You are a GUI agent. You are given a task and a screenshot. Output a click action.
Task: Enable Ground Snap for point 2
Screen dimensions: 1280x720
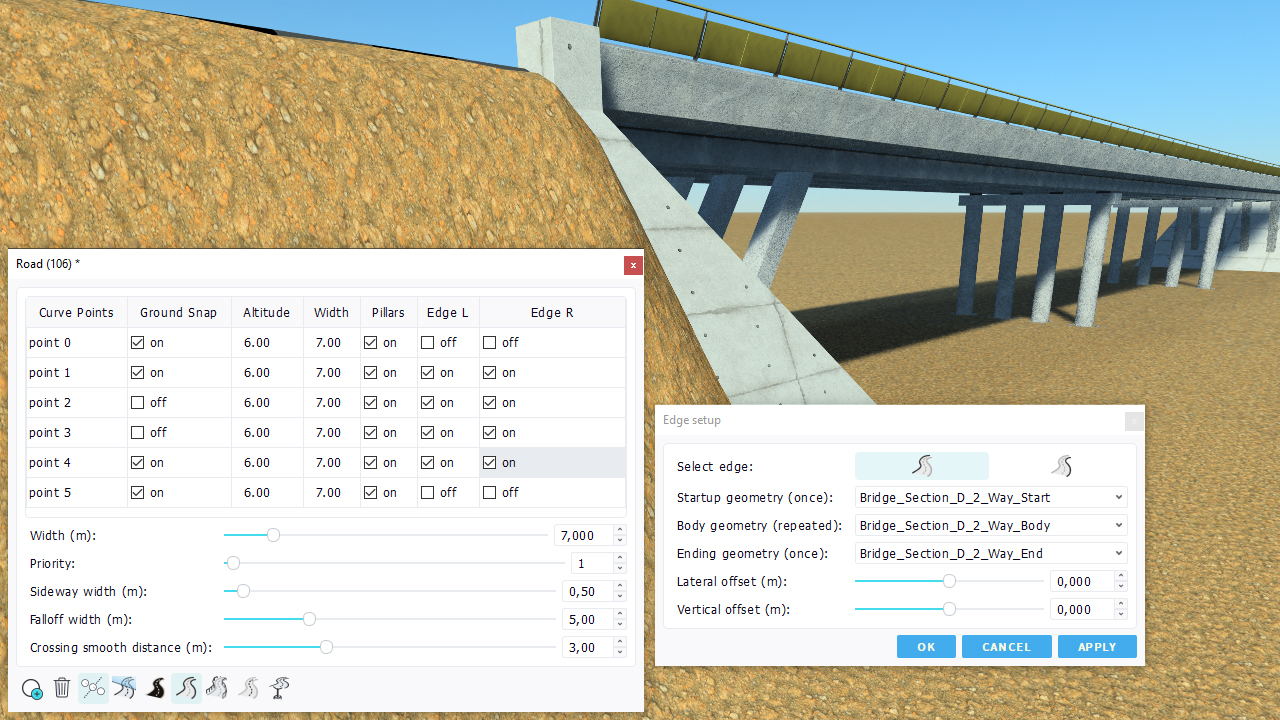pos(138,403)
